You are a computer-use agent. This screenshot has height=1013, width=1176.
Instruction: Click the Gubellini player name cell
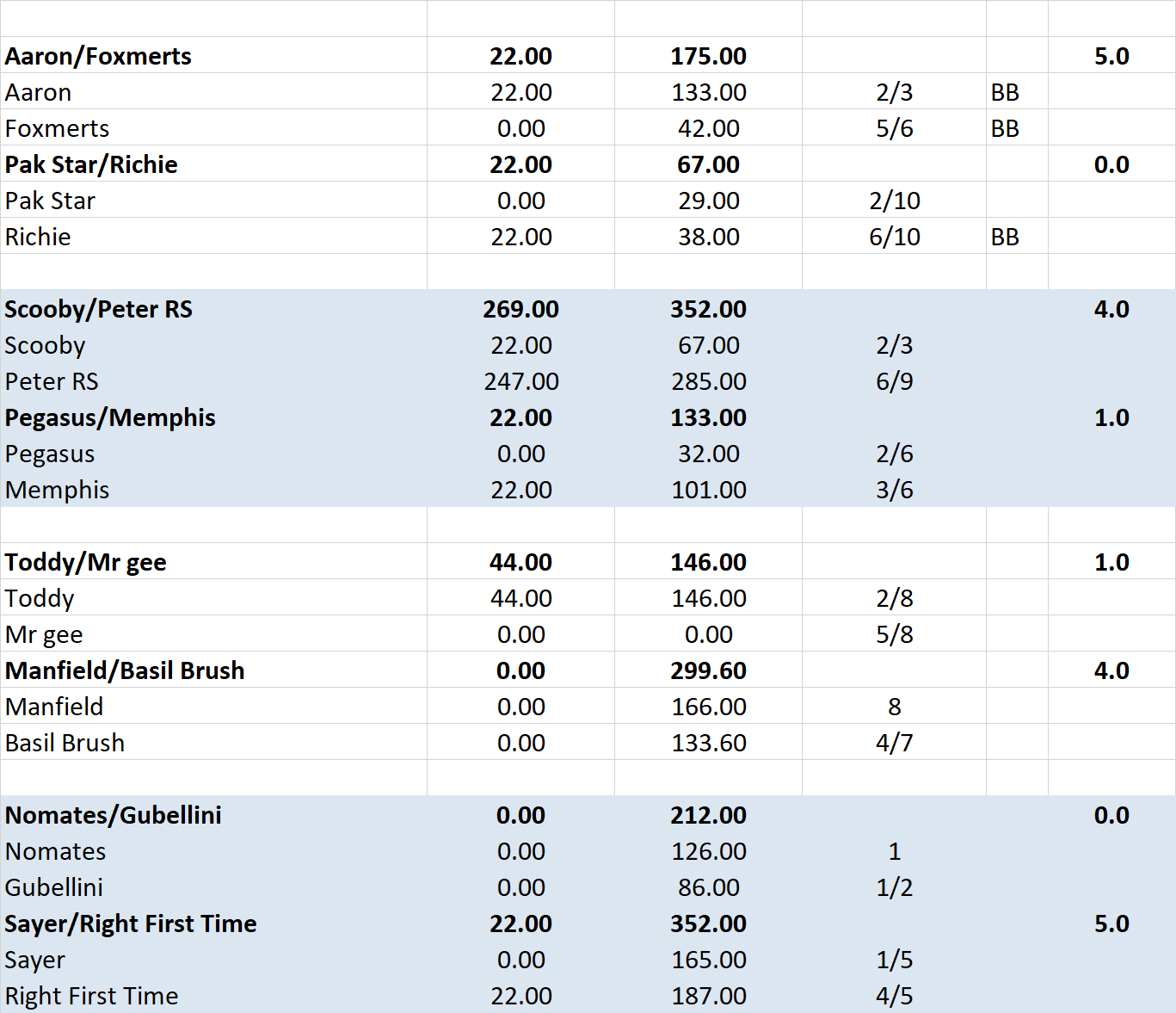pos(54,887)
